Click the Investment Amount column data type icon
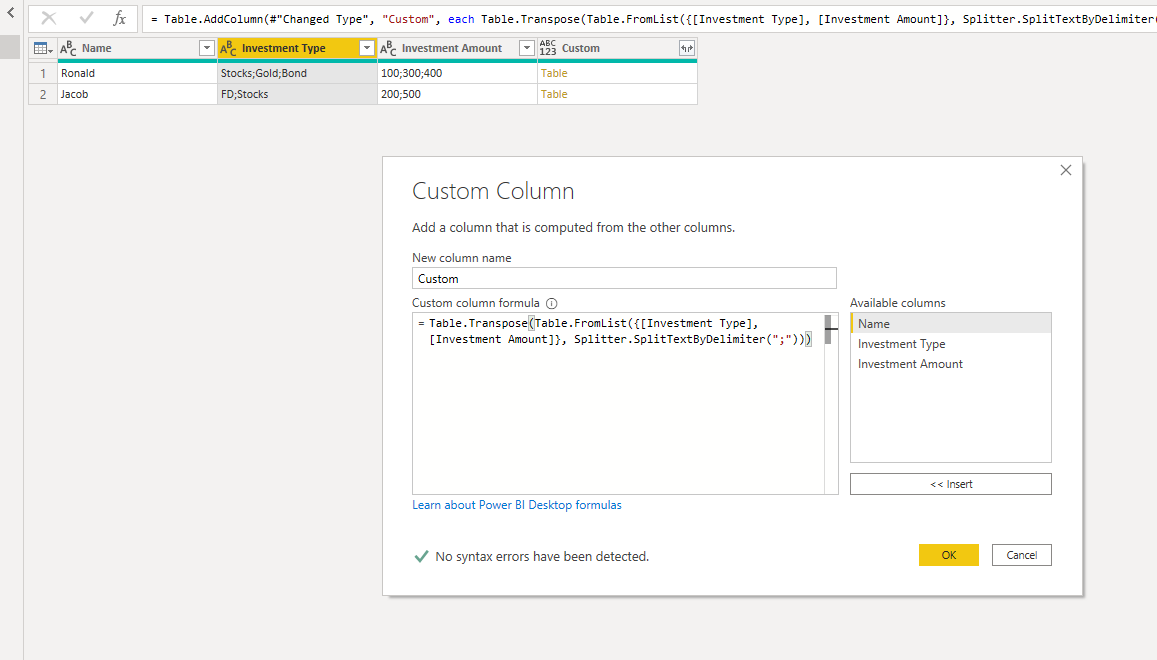 click(x=388, y=48)
